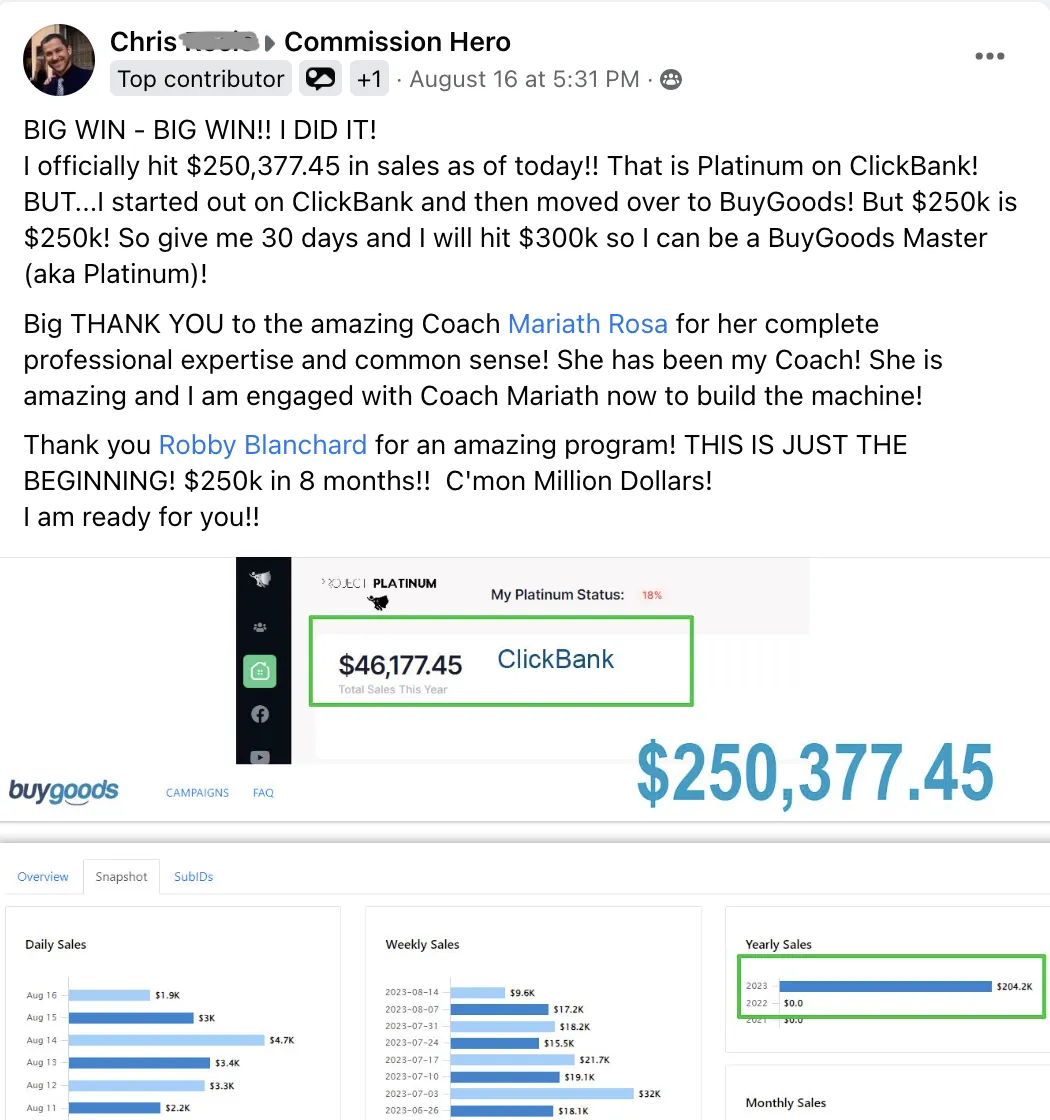
Task: Click the green home icon in sidebar
Action: [260, 671]
